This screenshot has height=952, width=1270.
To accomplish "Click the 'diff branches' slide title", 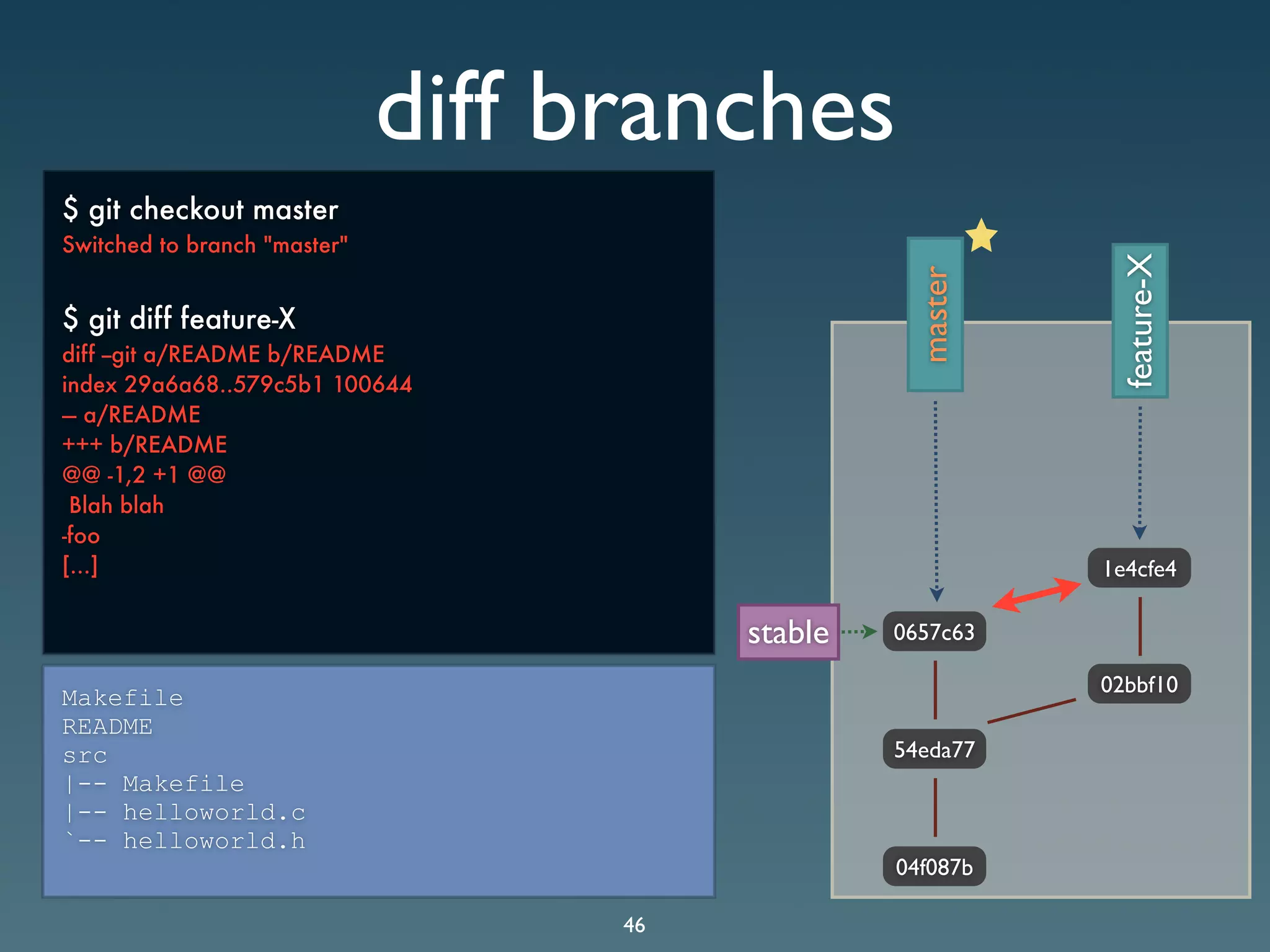I will click(634, 107).
